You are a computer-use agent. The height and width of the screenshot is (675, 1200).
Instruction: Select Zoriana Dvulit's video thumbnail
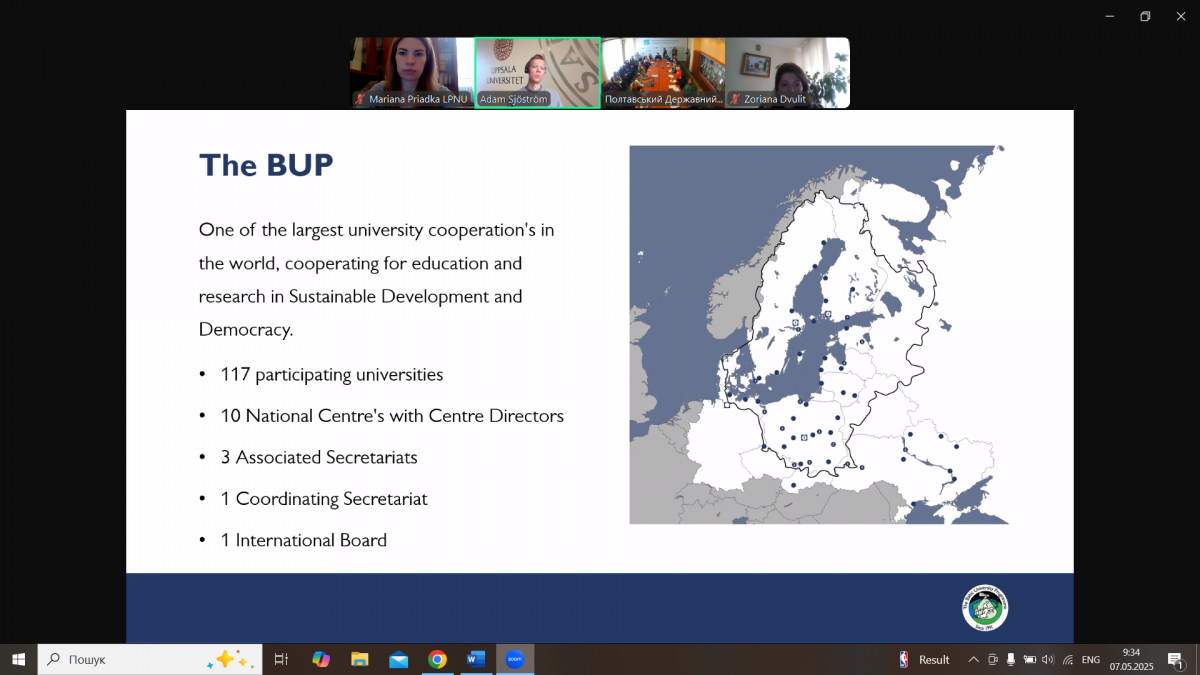(787, 72)
